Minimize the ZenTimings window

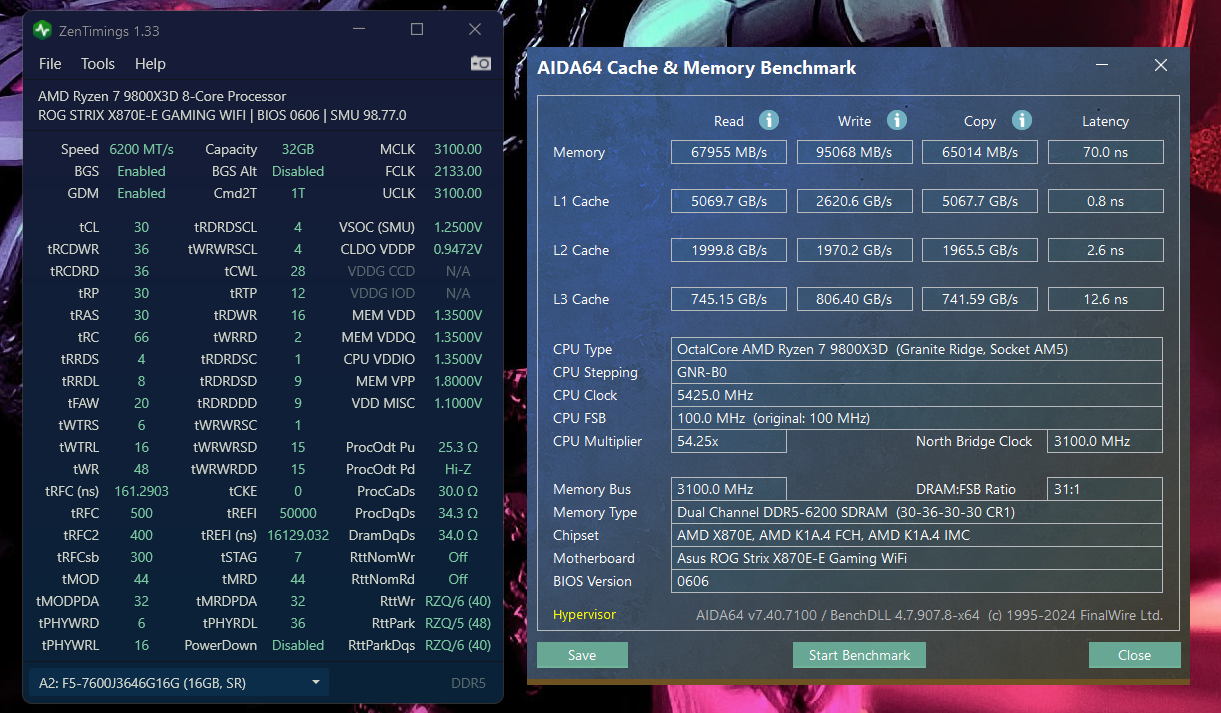[x=359, y=30]
